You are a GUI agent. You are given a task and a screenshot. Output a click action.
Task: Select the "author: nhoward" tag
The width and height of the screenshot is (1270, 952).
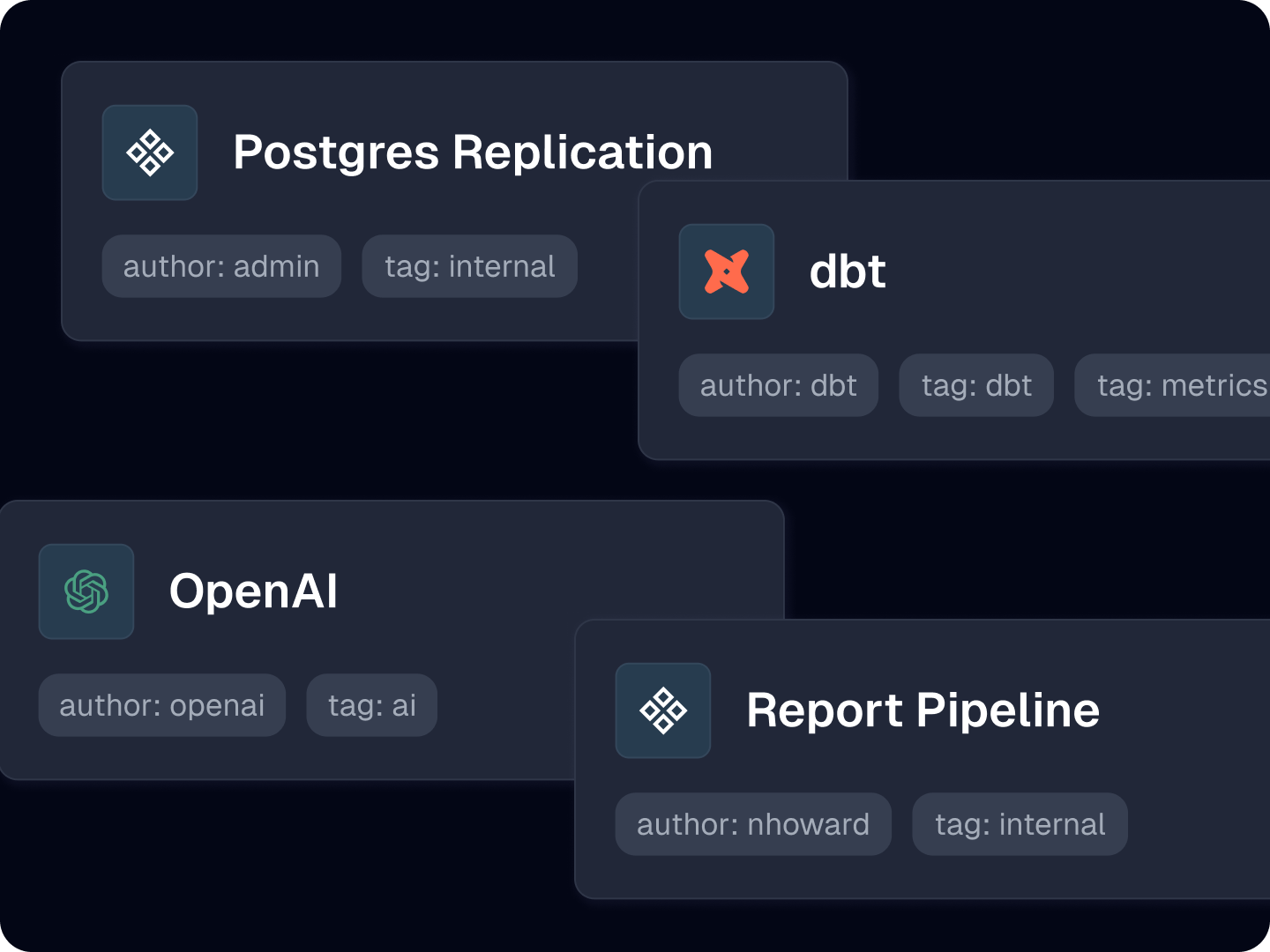(753, 824)
